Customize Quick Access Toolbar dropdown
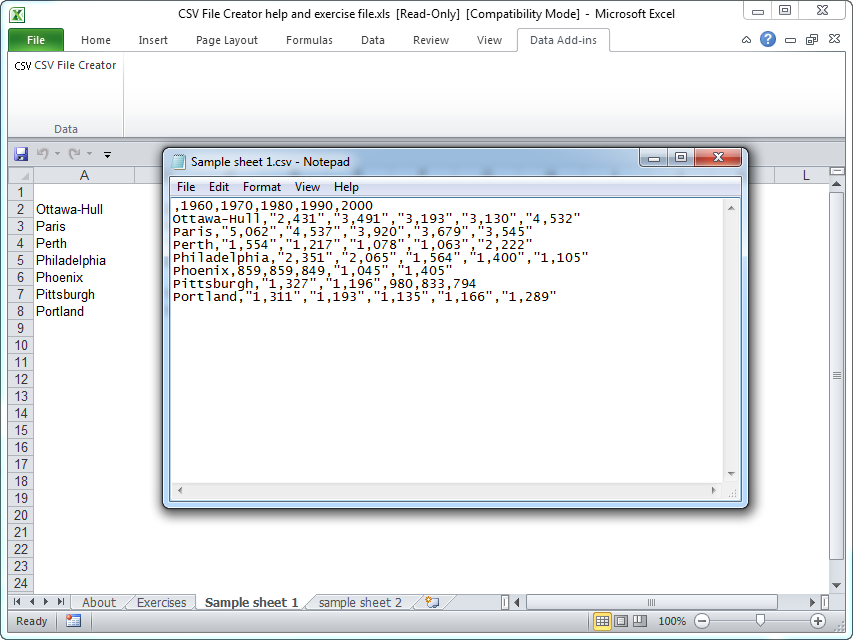This screenshot has width=853, height=640. point(108,155)
